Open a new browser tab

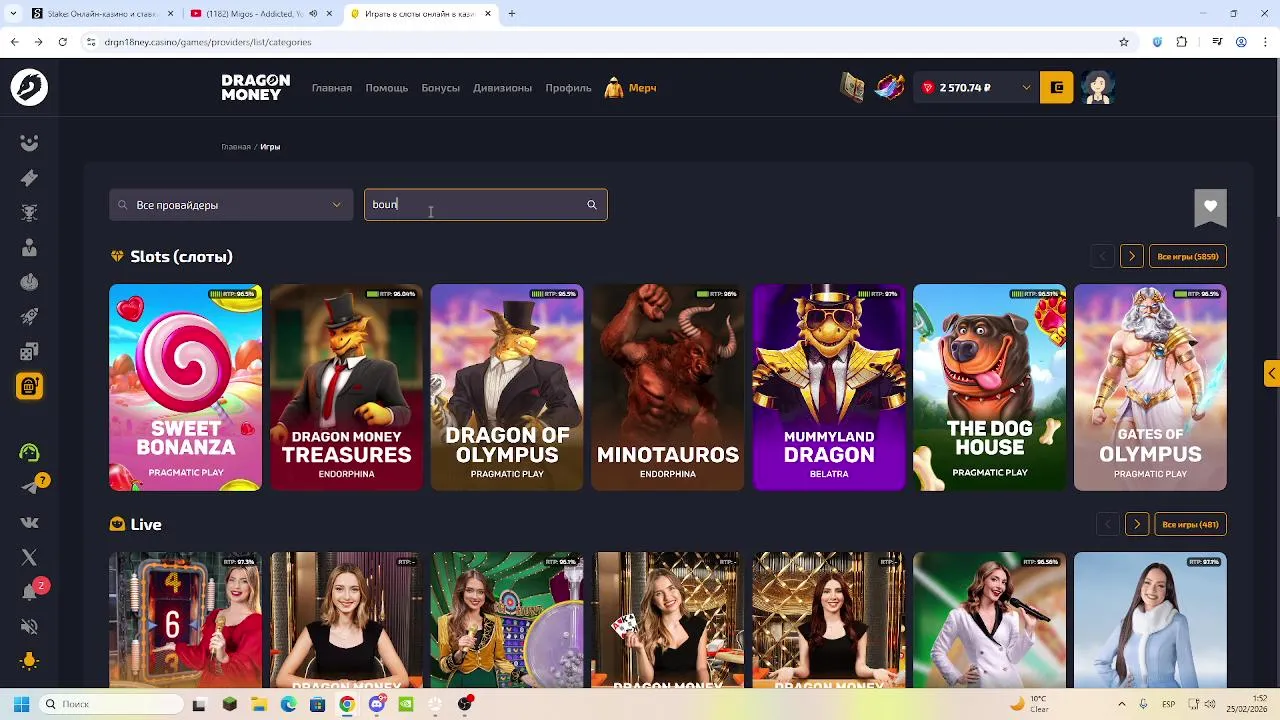point(512,14)
